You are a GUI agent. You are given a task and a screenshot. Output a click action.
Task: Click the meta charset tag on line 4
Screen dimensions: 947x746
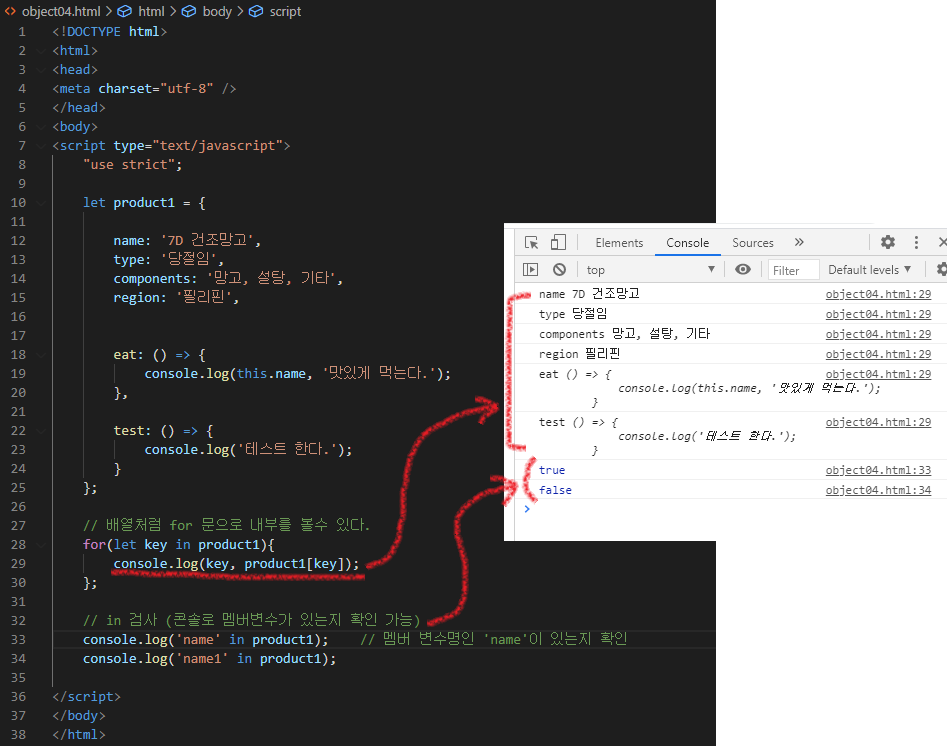(x=144, y=89)
